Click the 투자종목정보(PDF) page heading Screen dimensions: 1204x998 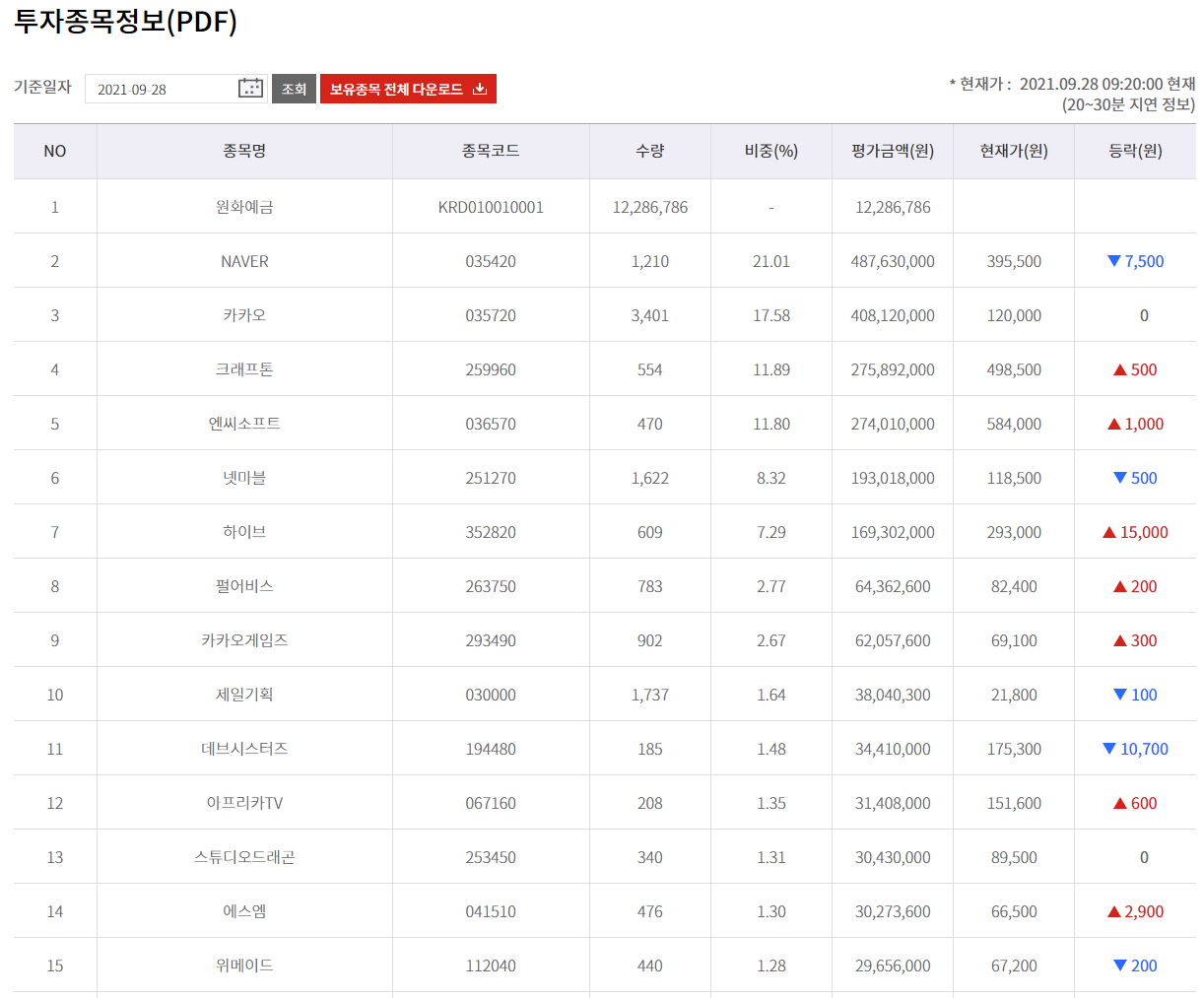125,21
